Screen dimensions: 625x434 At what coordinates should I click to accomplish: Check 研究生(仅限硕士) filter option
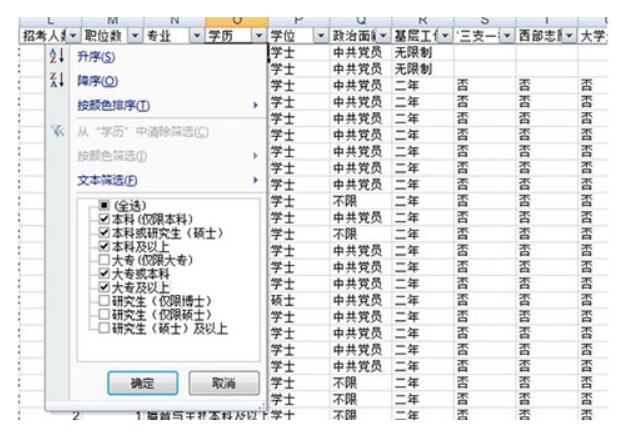coord(104,314)
